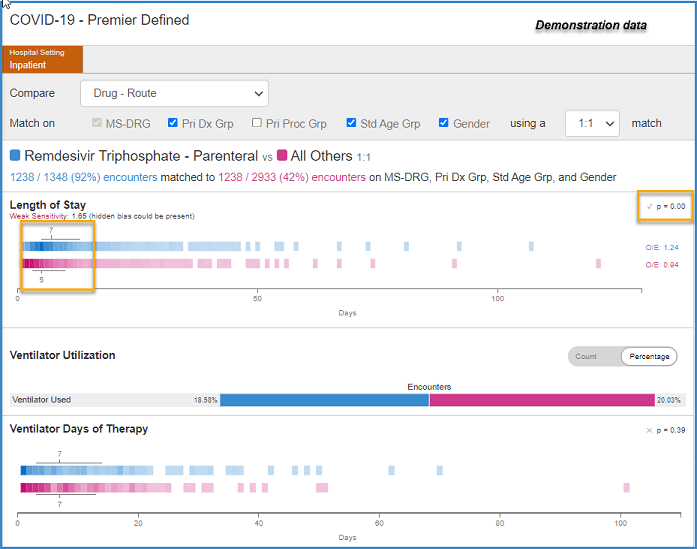The width and height of the screenshot is (697, 549).
Task: Switch Ventilator Utilization to Count
Action: 586,357
